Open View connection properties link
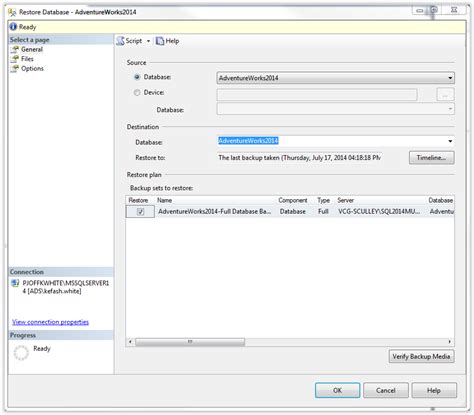 point(50,322)
